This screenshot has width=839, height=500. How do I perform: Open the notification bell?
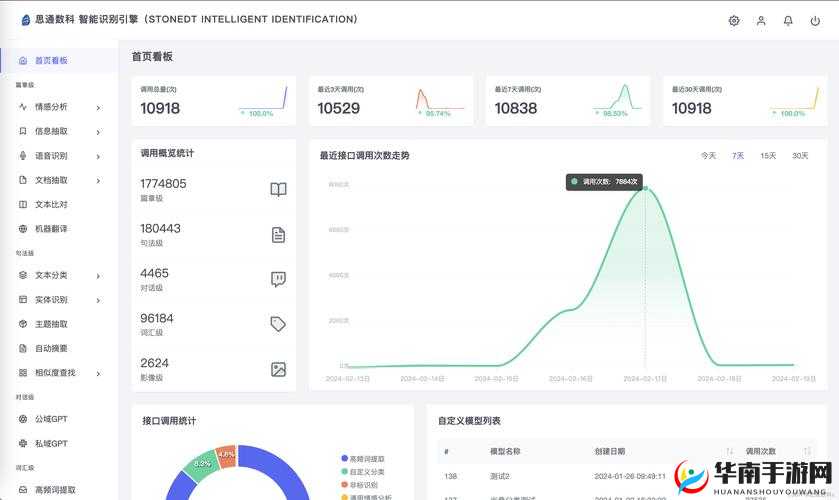tap(788, 21)
